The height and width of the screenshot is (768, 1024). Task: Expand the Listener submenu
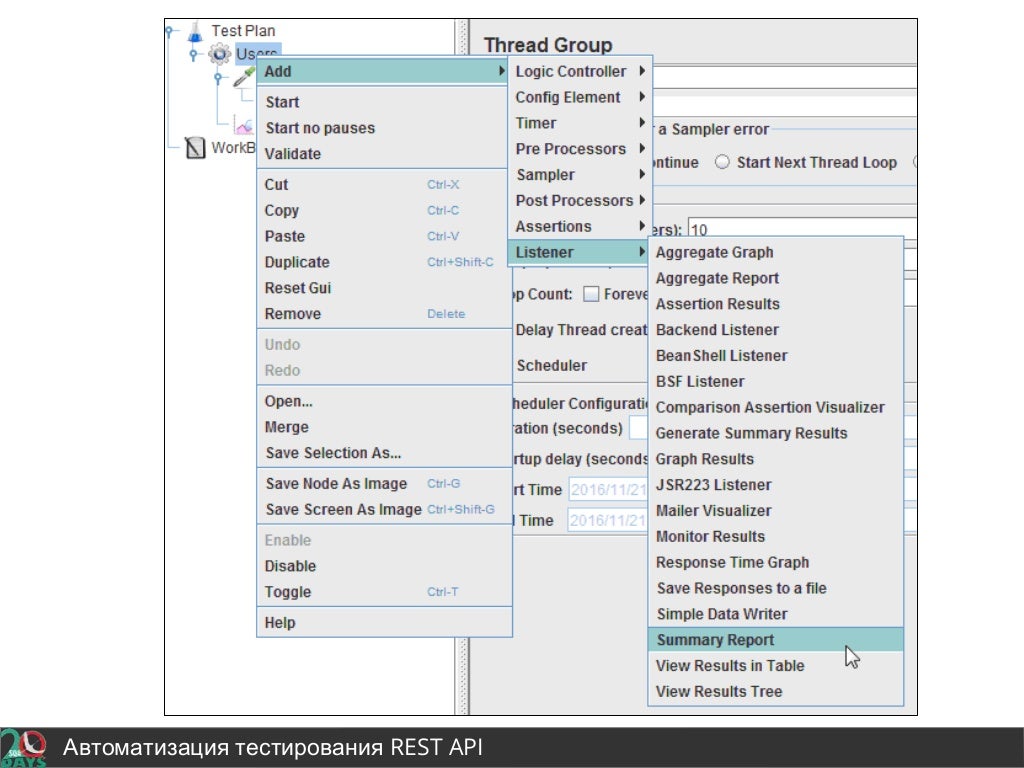tap(579, 252)
